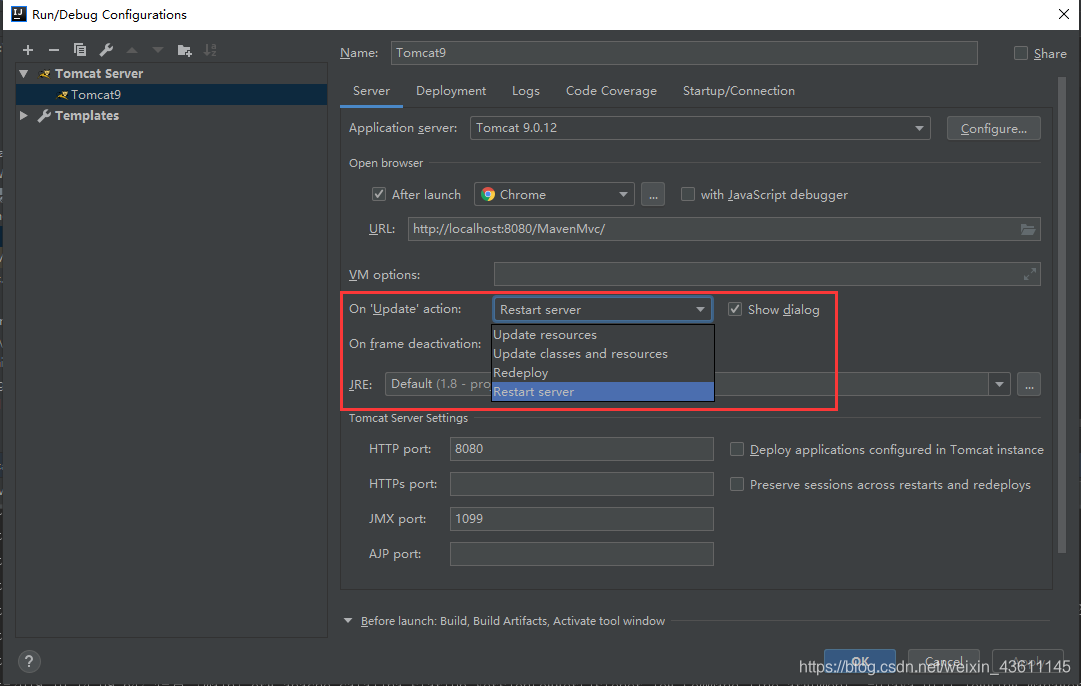Expand the Templates tree node
1081x686 pixels.
23,115
